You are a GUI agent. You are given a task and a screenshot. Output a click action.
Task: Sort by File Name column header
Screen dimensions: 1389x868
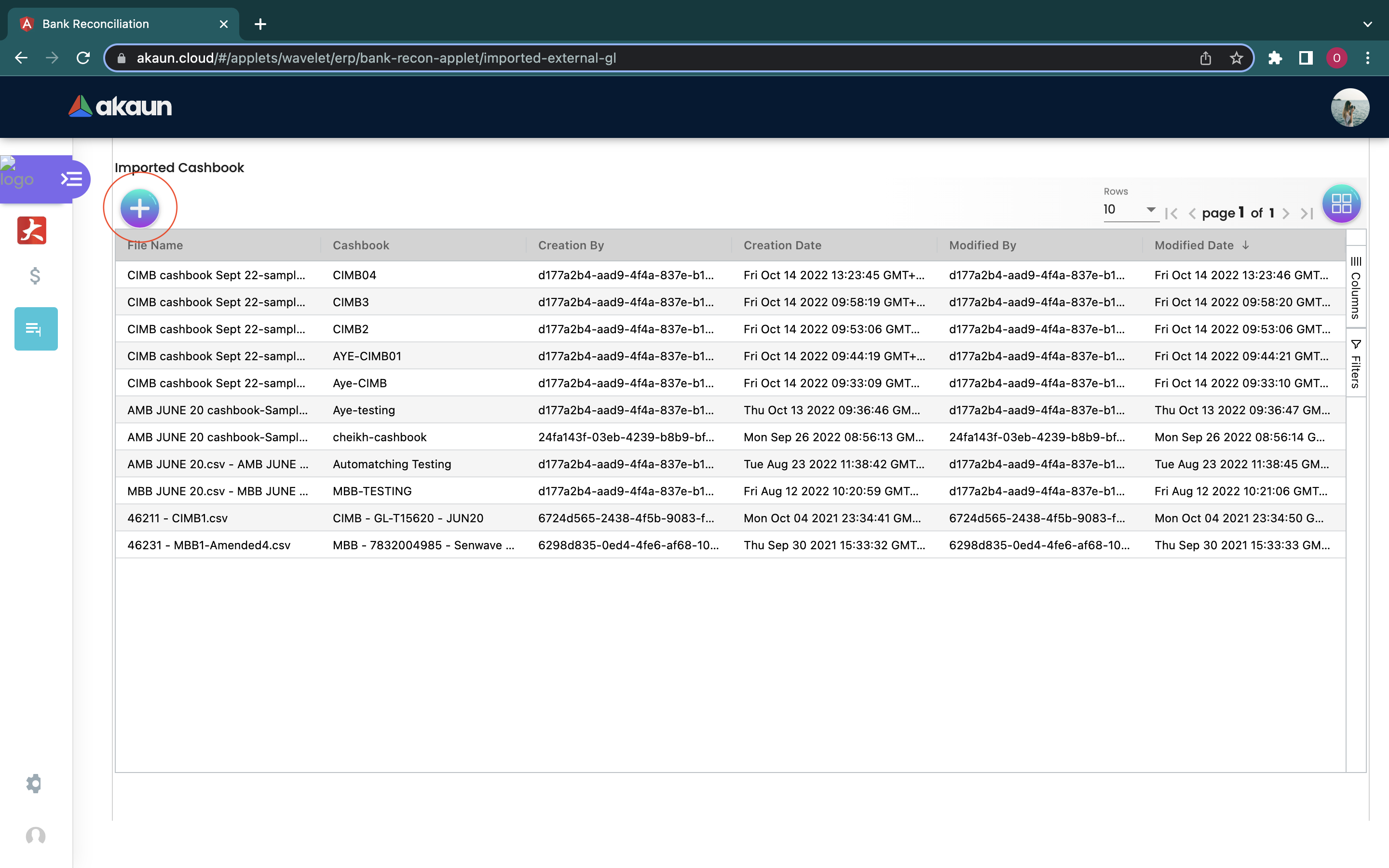[155, 245]
